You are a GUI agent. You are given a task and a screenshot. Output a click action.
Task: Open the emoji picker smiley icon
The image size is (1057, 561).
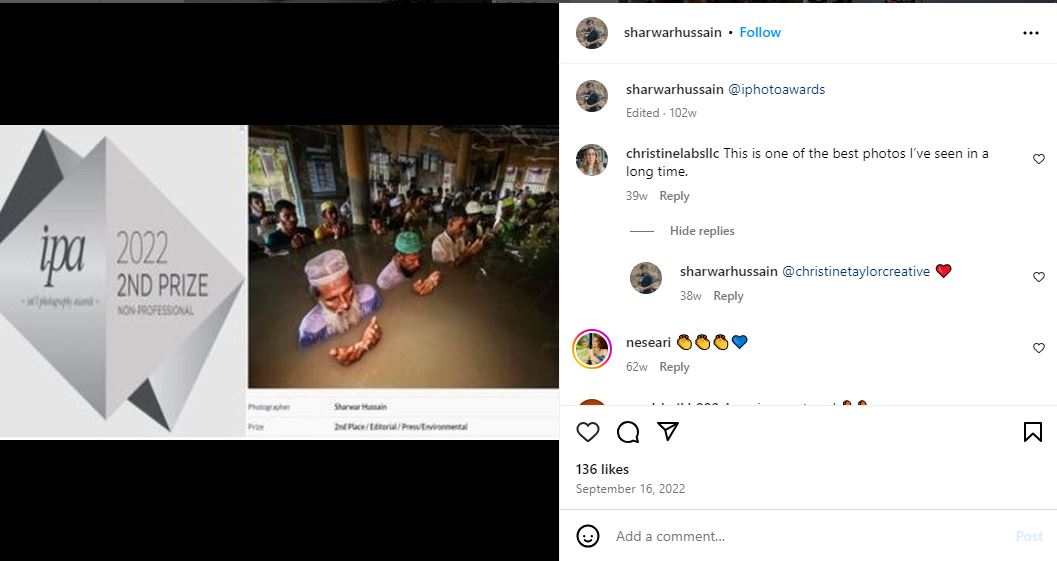coord(588,536)
